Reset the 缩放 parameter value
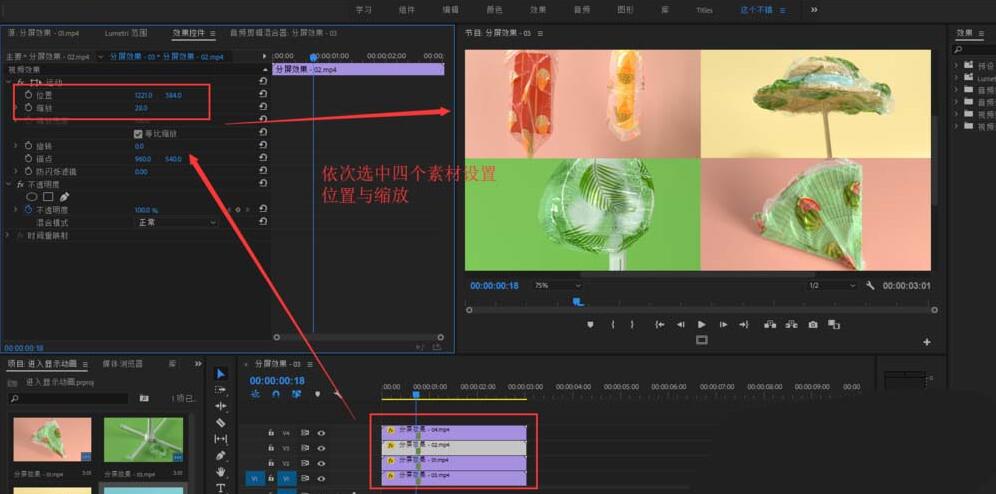Image resolution: width=996 pixels, height=494 pixels. pos(262,107)
